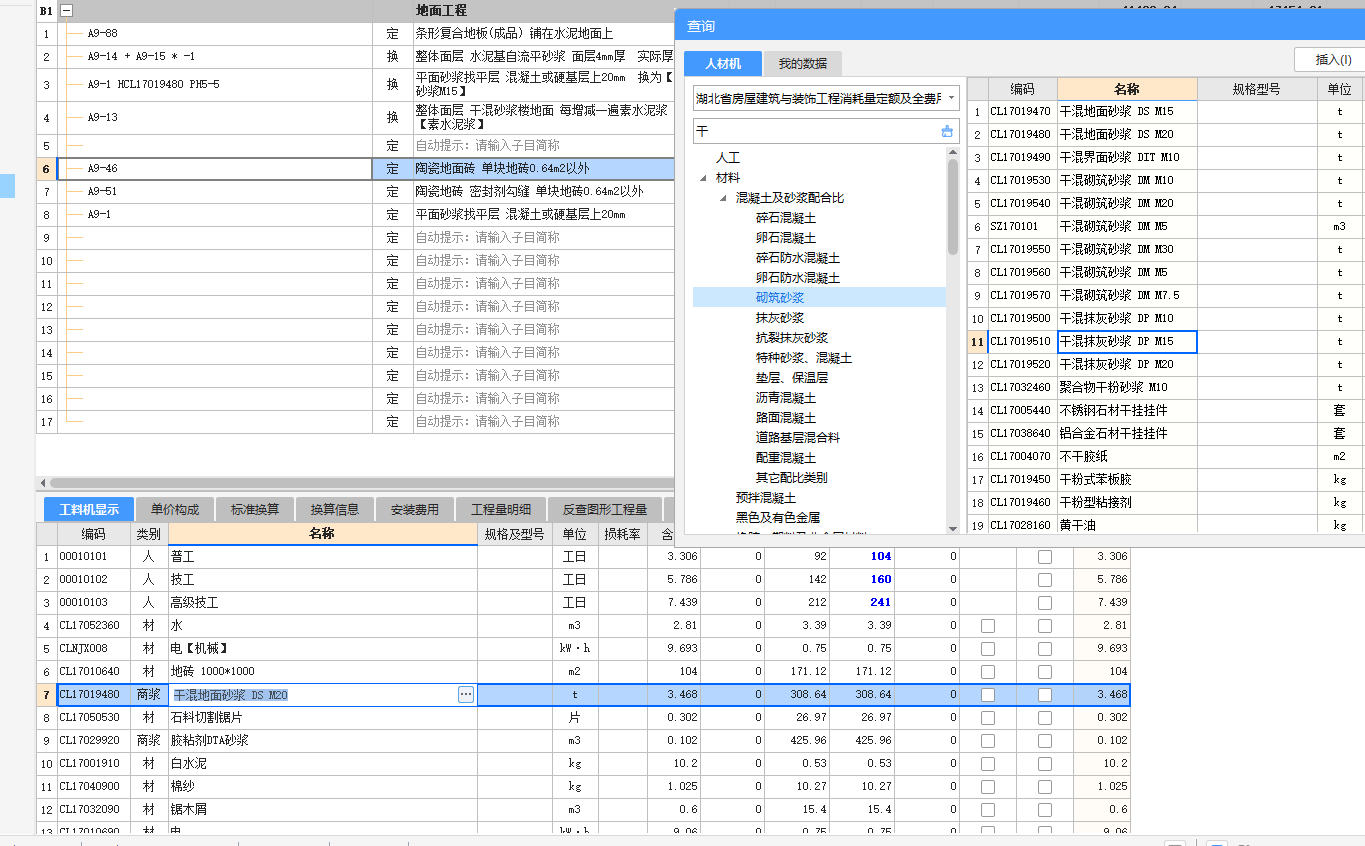Select the 抹灰砂浆 tree category

[780, 318]
